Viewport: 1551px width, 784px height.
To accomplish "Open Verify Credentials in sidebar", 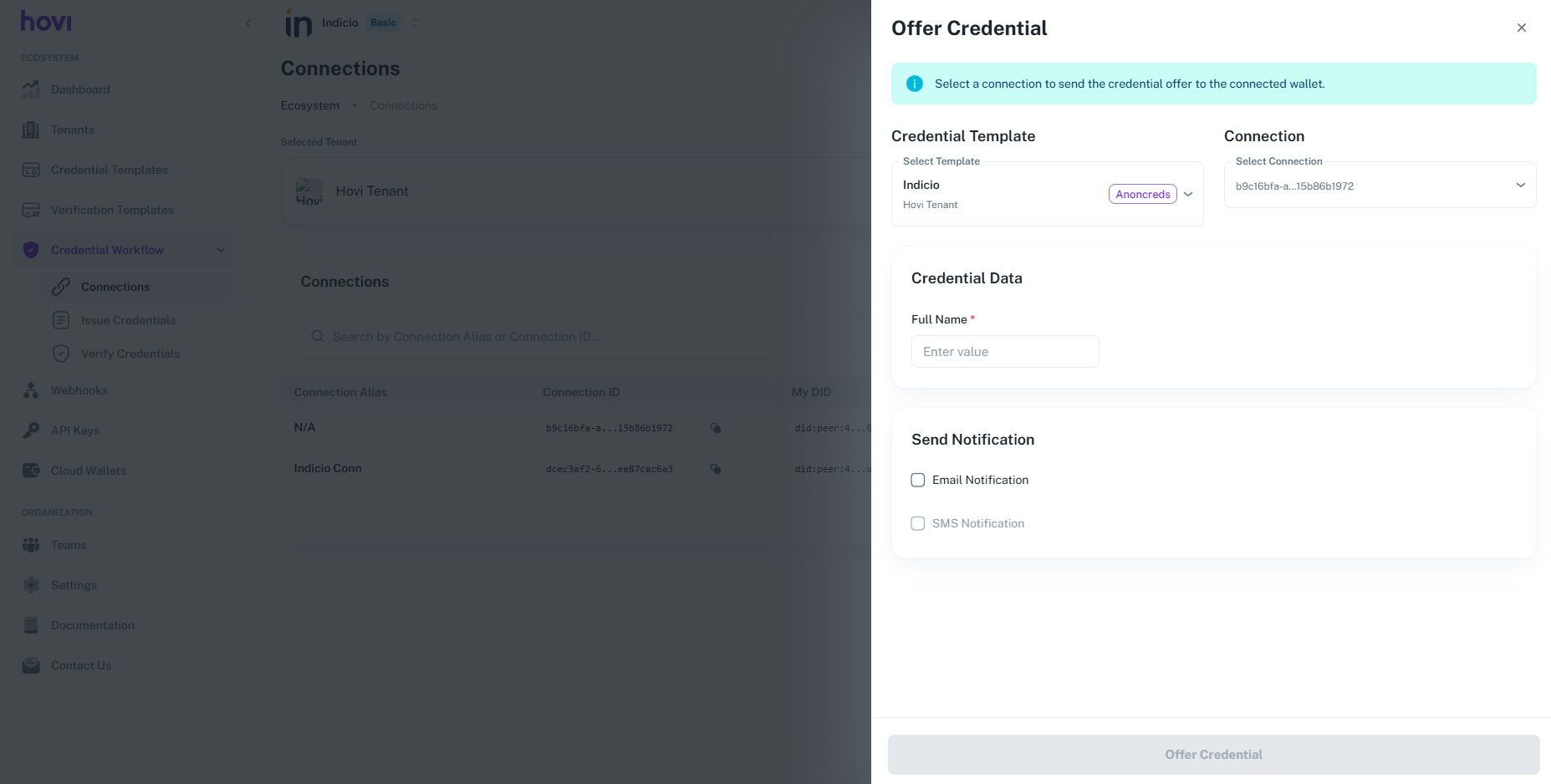I will tap(130, 354).
